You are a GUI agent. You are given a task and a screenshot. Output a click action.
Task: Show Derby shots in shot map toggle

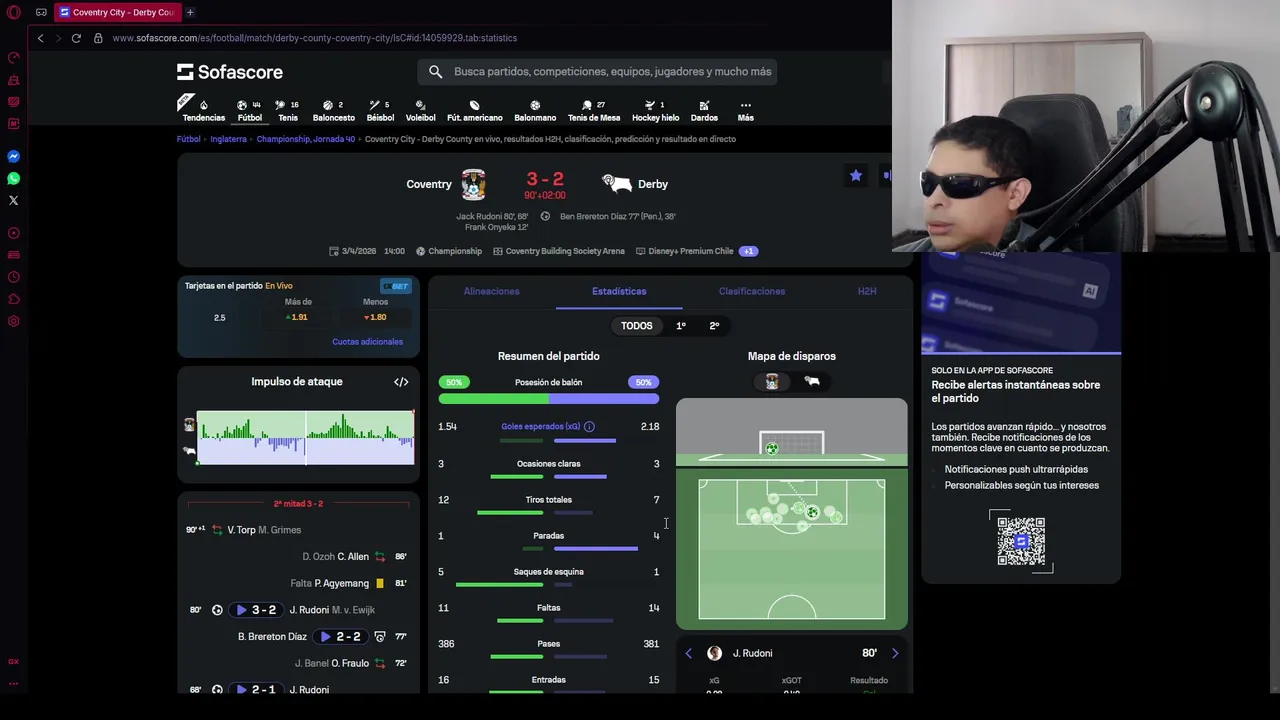(x=812, y=382)
